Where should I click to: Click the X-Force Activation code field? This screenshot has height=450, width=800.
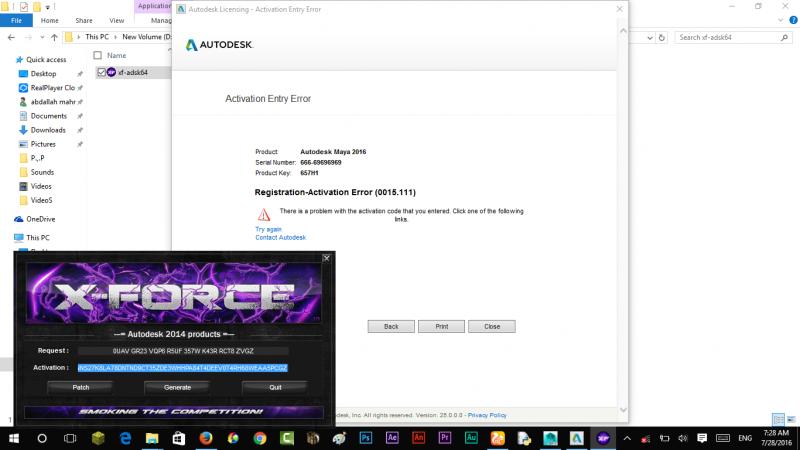tap(183, 368)
